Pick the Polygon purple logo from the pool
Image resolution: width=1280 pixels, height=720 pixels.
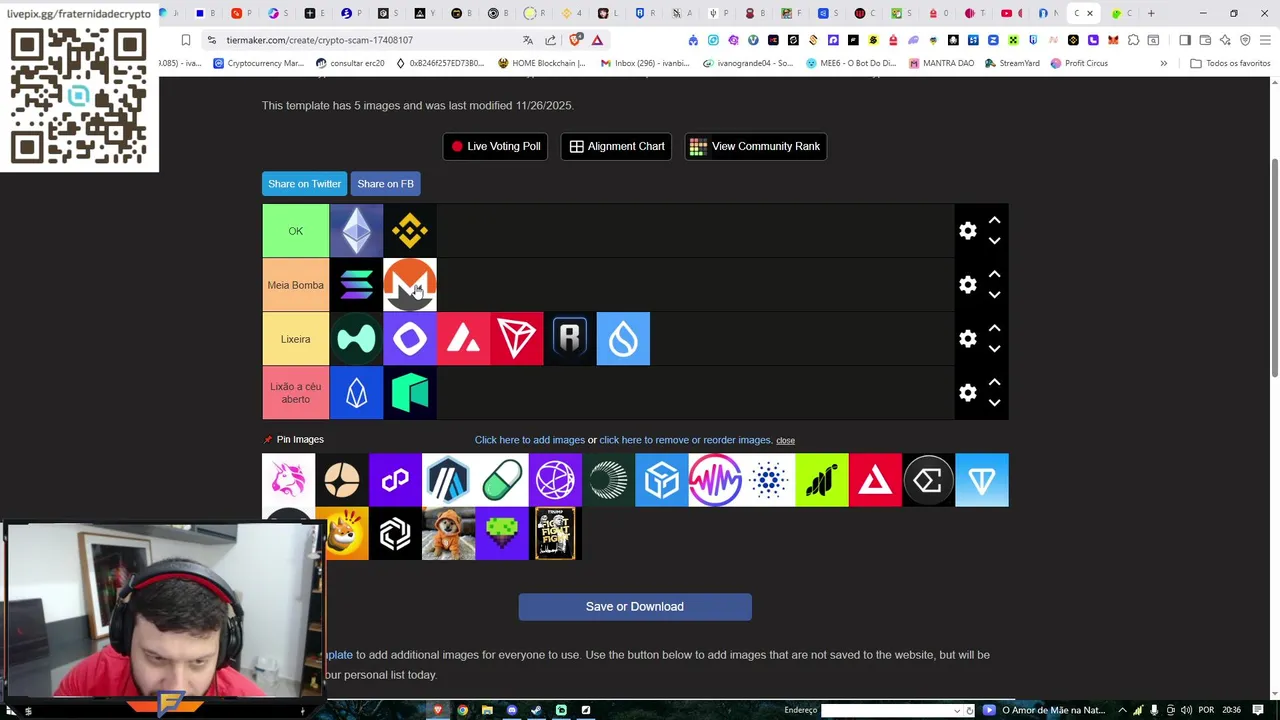395,480
